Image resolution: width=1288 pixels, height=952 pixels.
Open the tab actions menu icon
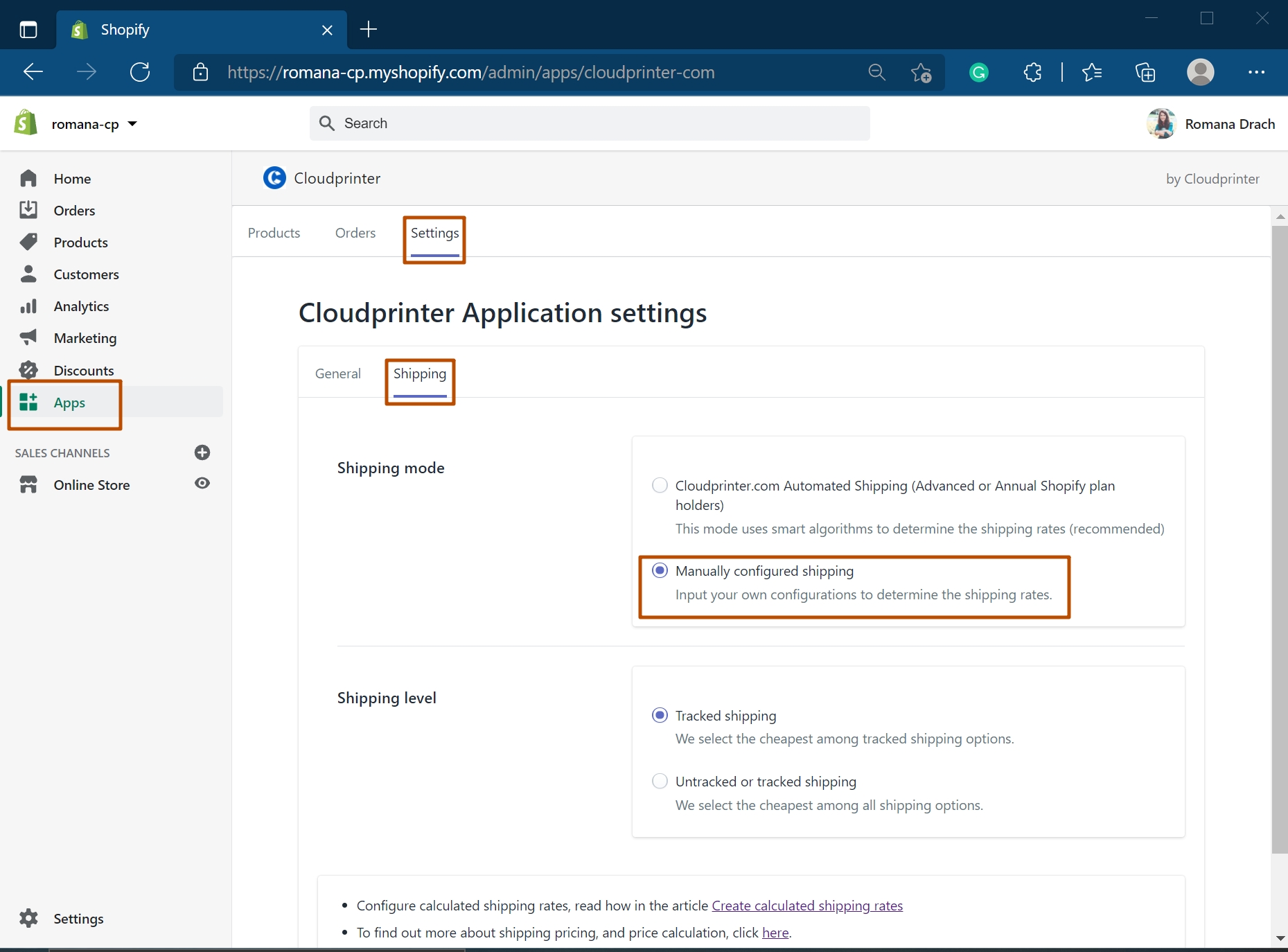[x=28, y=30]
